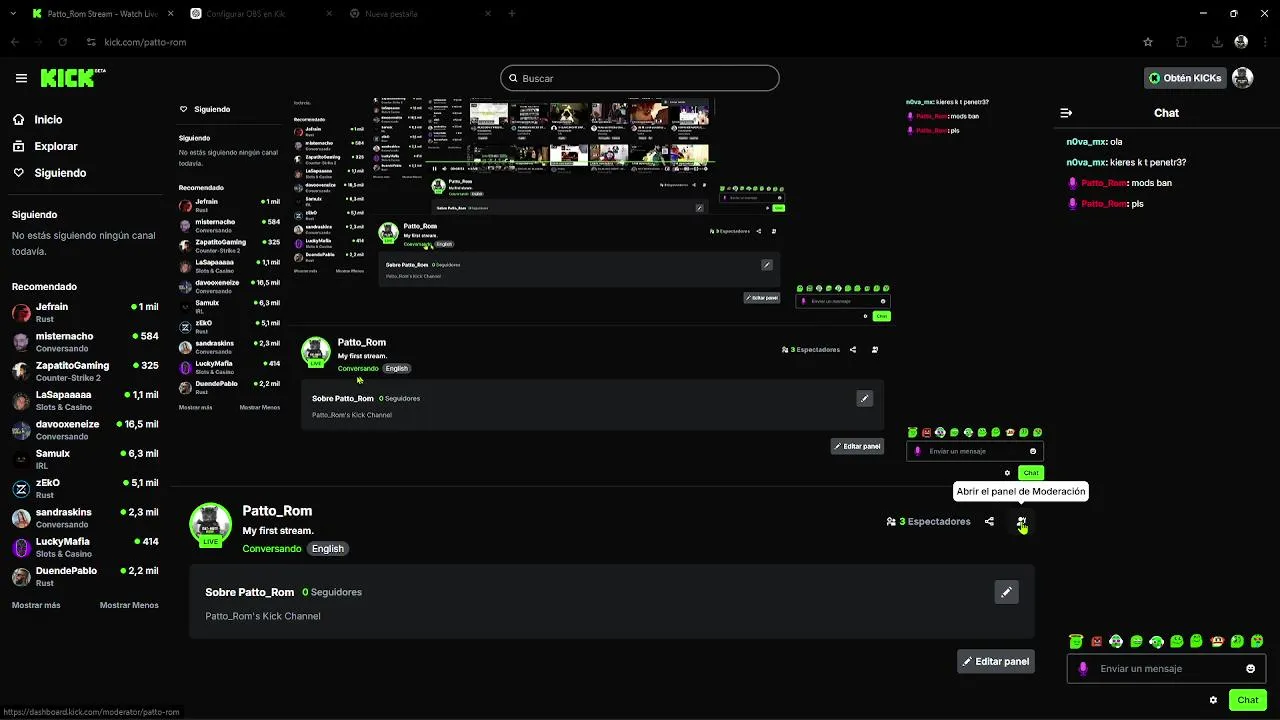
Task: Click Patto_Rom's LIVE avatar
Action: tap(210, 524)
